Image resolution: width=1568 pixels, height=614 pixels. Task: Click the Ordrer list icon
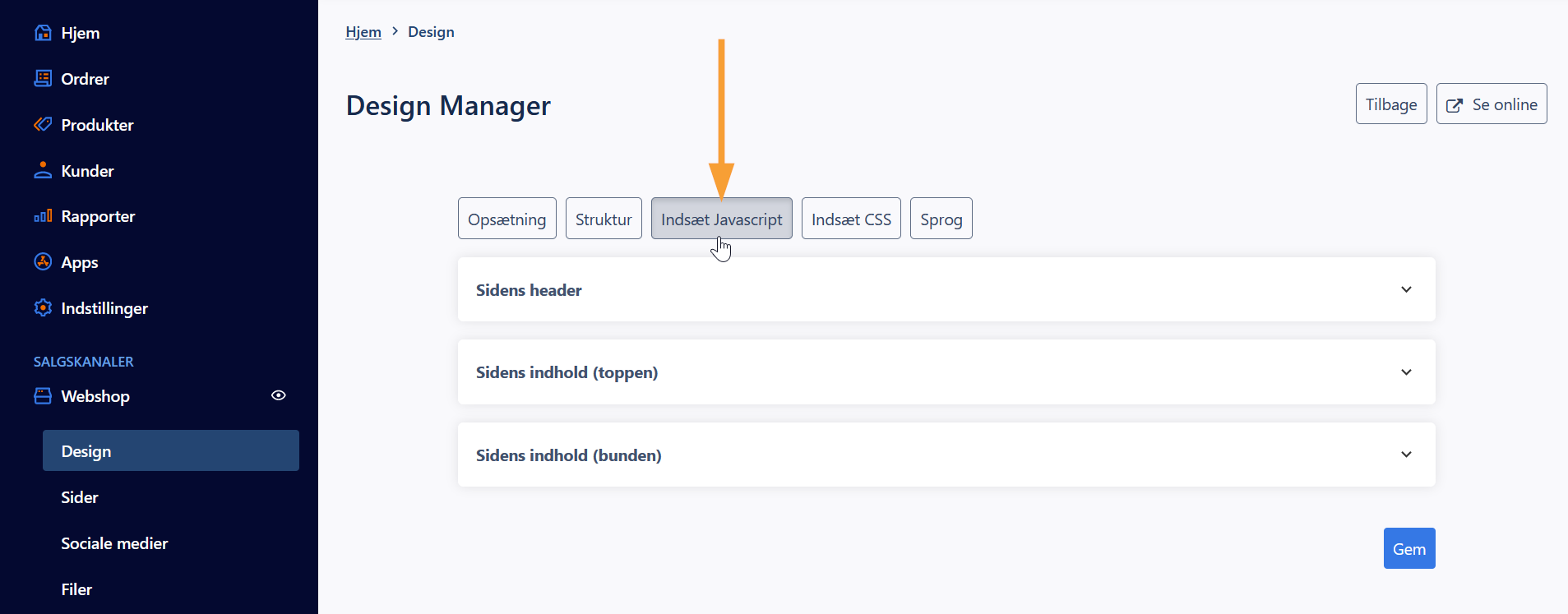pyautogui.click(x=43, y=79)
